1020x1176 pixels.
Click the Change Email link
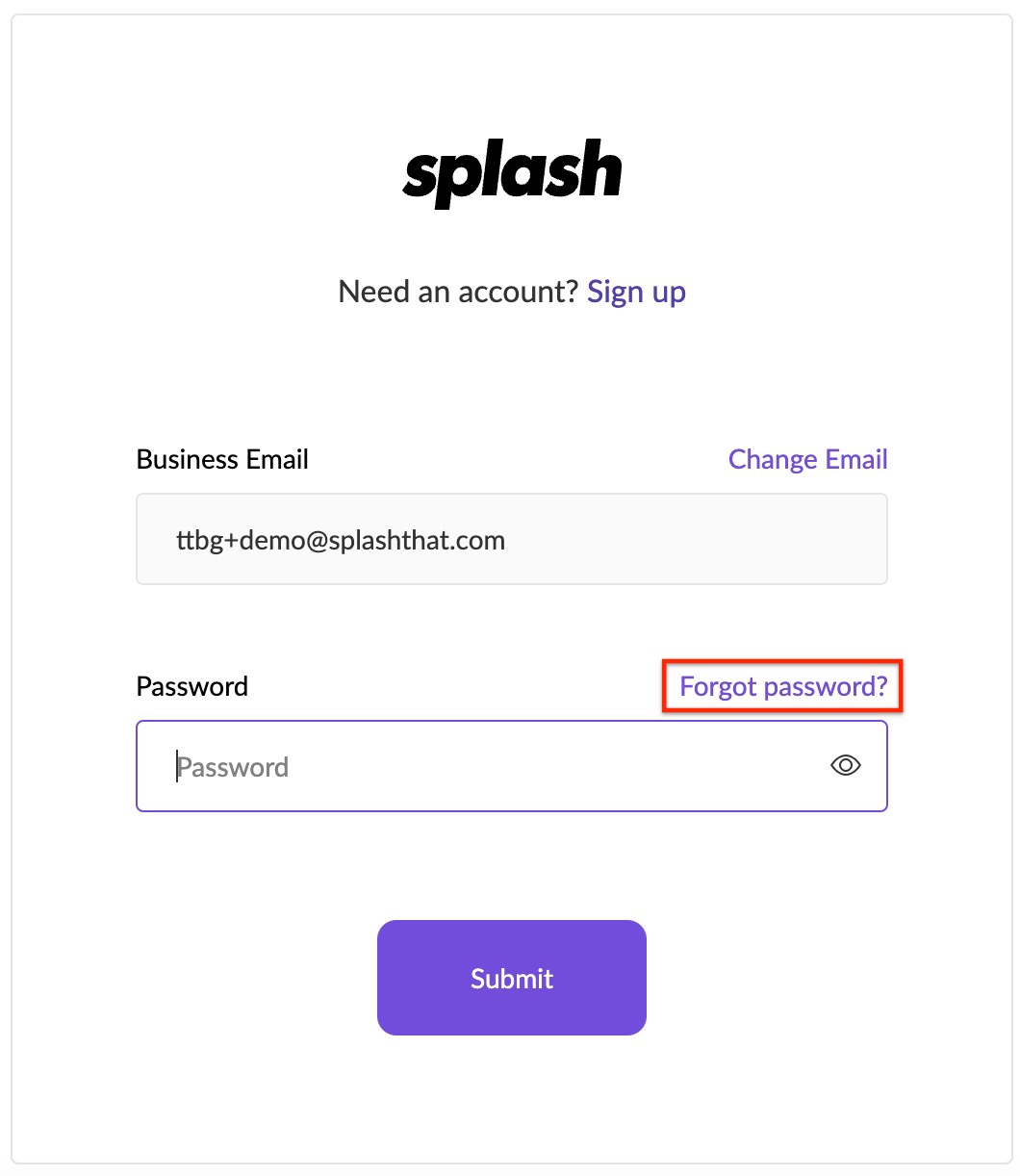(x=808, y=459)
